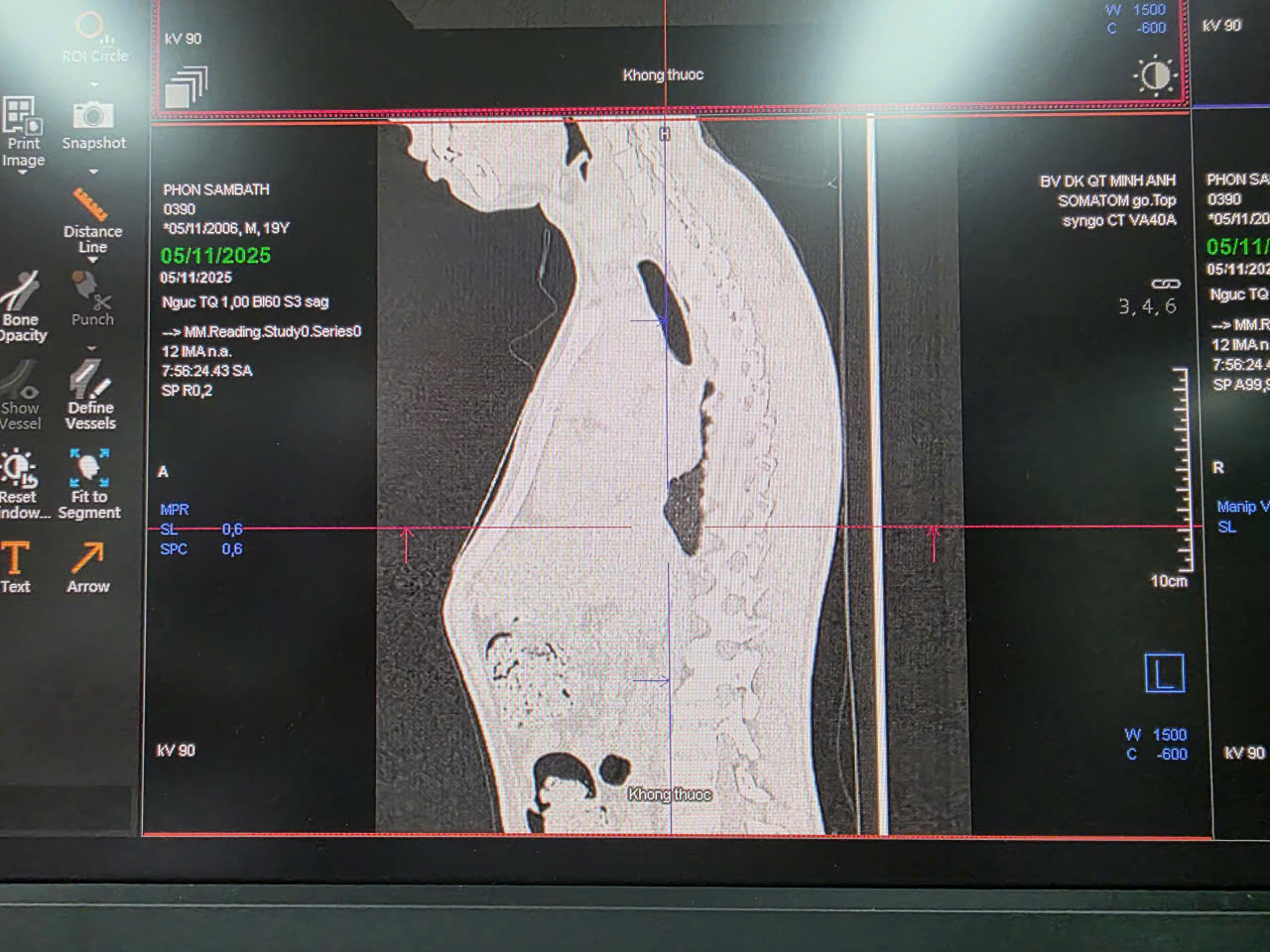Activate the Bone Opacity tool
The width and height of the screenshot is (1270, 952).
[20, 292]
